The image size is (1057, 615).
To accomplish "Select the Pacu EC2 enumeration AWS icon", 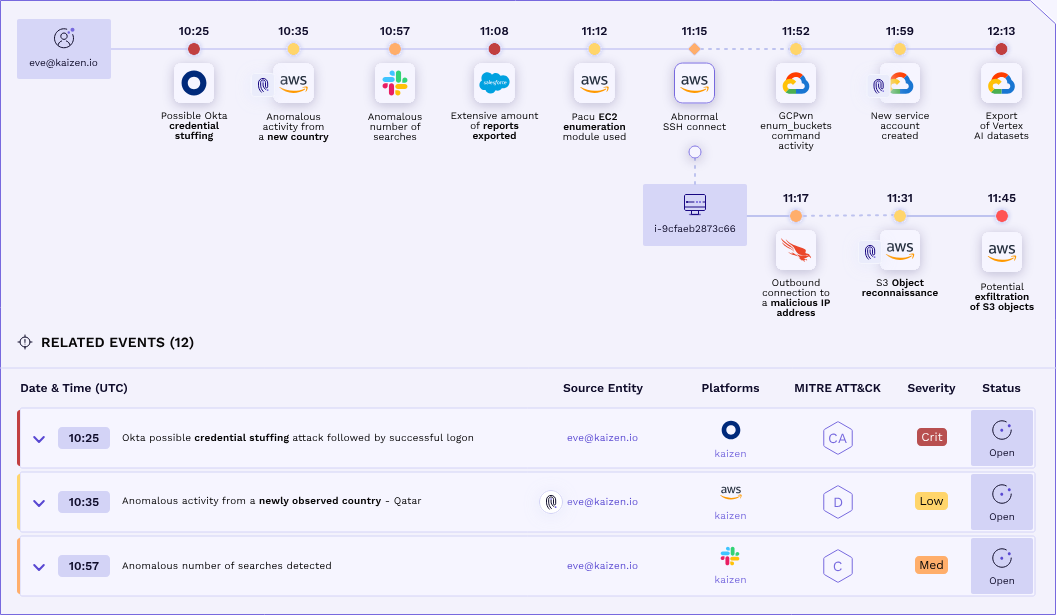I will pos(594,83).
